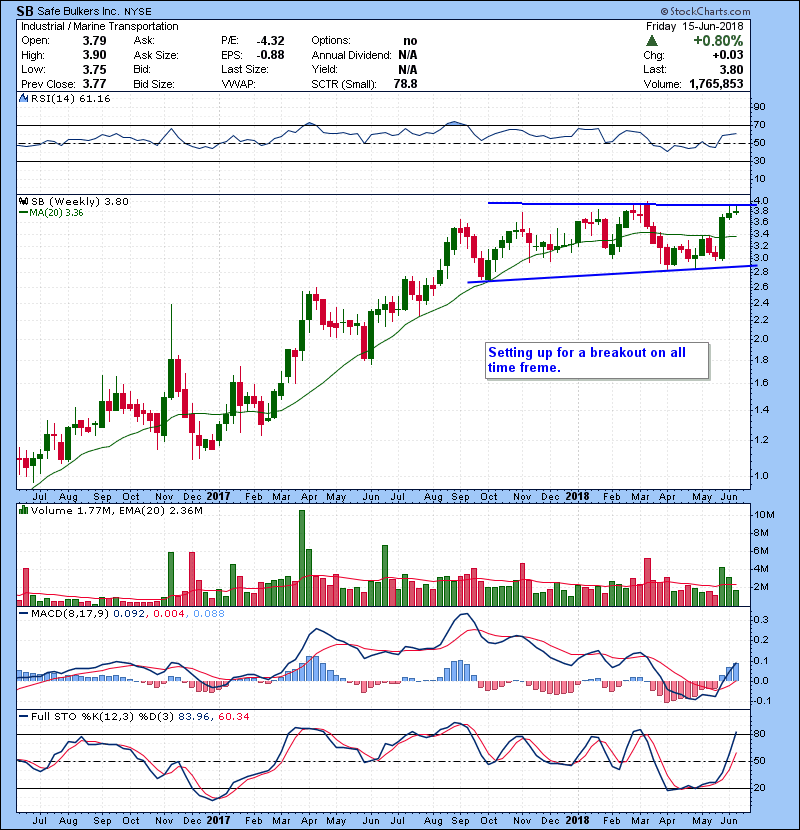The image size is (800, 830).
Task: Click the 10M label on volume axis
Action: [764, 515]
